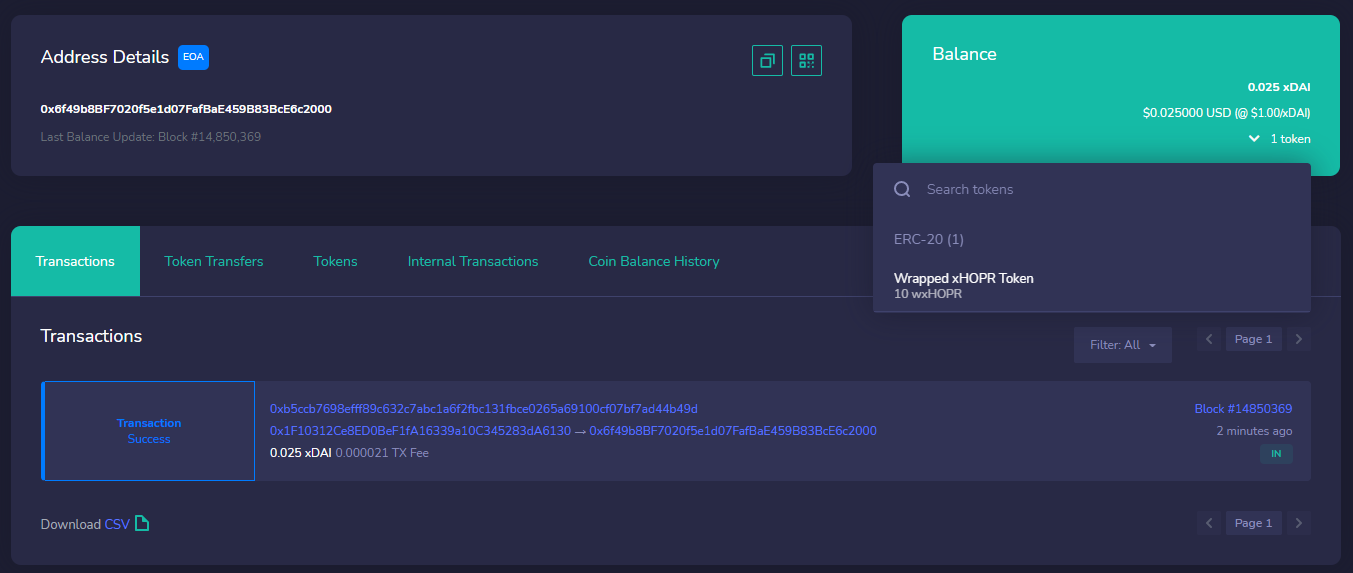Screen dimensions: 1353x573
Task: Go to next page in bottom pagination
Action: tap(1298, 523)
